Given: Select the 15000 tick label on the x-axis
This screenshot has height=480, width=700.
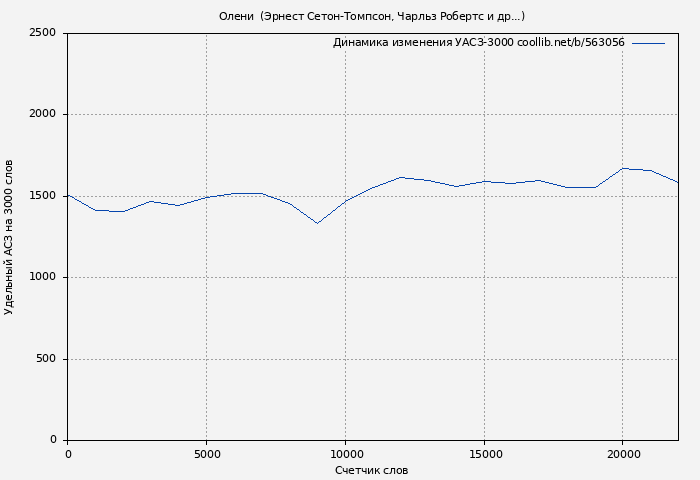Looking at the screenshot, I should pos(484,454).
